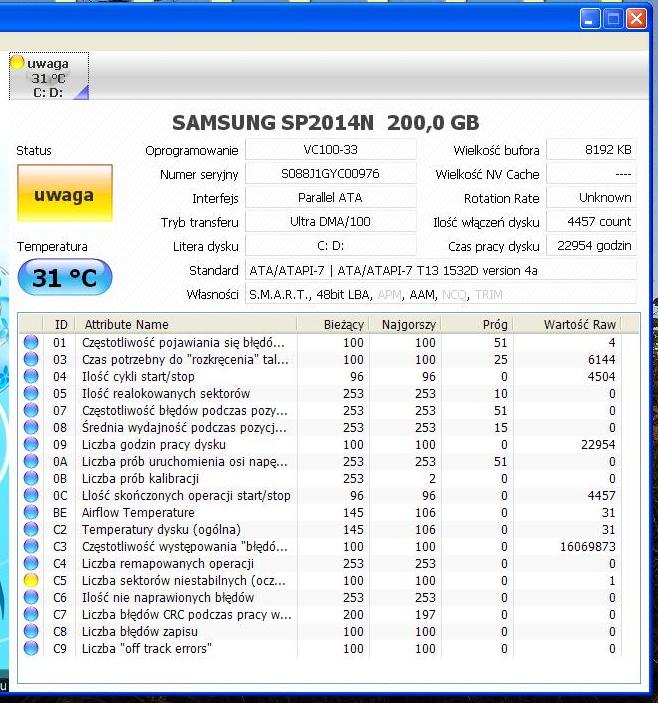Click the Próg column header
Viewport: 658px width, 703px height.
pos(477,324)
